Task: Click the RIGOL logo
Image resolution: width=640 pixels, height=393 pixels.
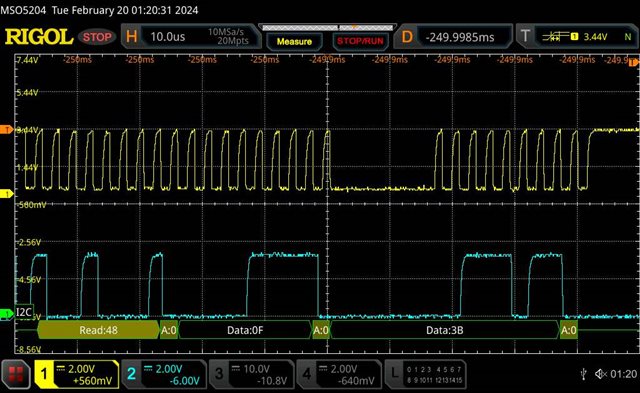Action: point(39,37)
